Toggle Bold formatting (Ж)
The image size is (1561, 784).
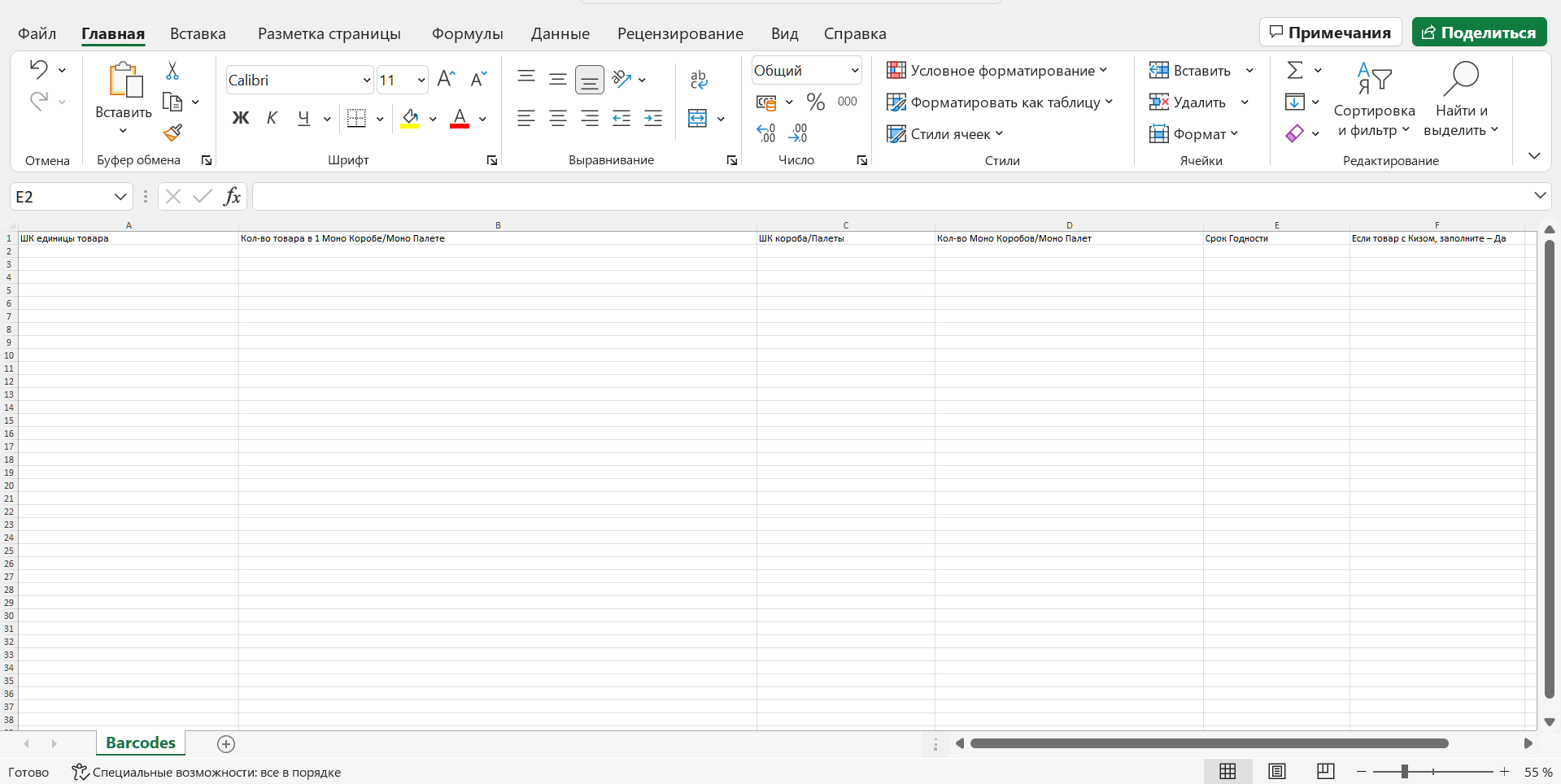(241, 119)
